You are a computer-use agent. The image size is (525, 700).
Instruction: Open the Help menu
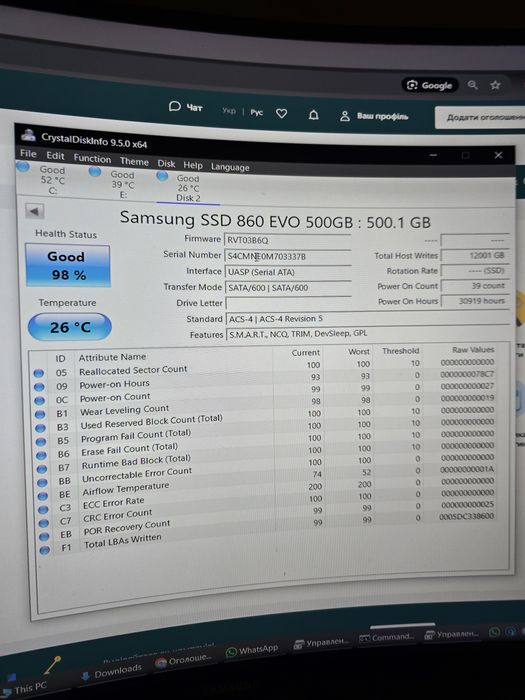coord(193,165)
